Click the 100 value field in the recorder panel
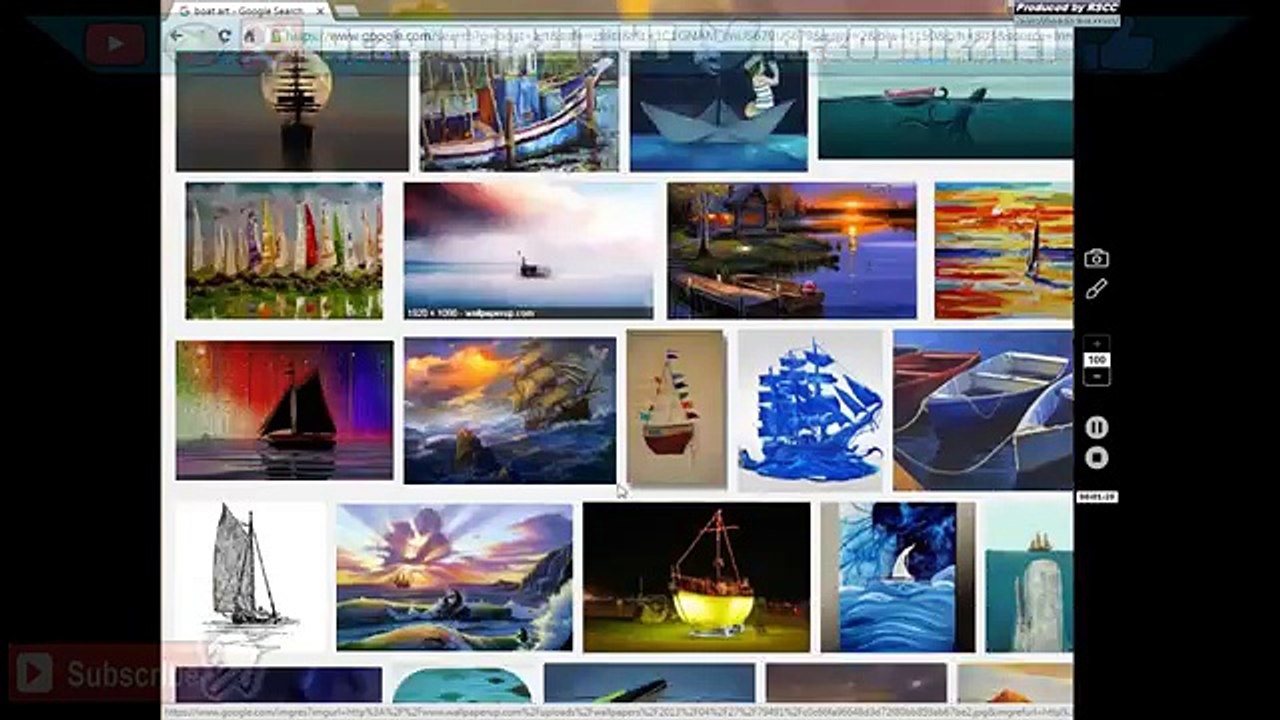1280x720 pixels. 1097,360
